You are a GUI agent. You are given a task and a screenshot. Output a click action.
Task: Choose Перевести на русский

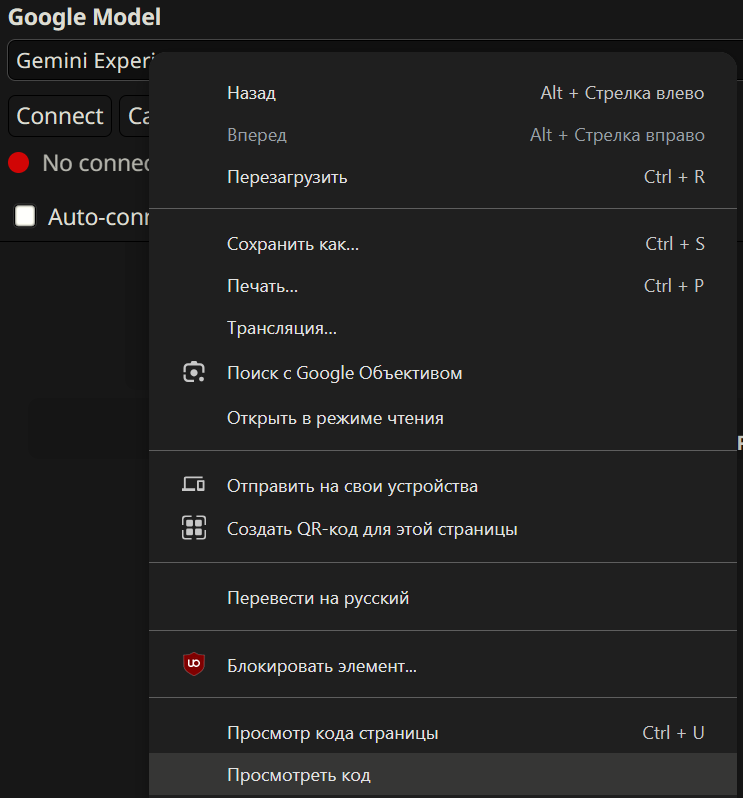[x=443, y=598]
